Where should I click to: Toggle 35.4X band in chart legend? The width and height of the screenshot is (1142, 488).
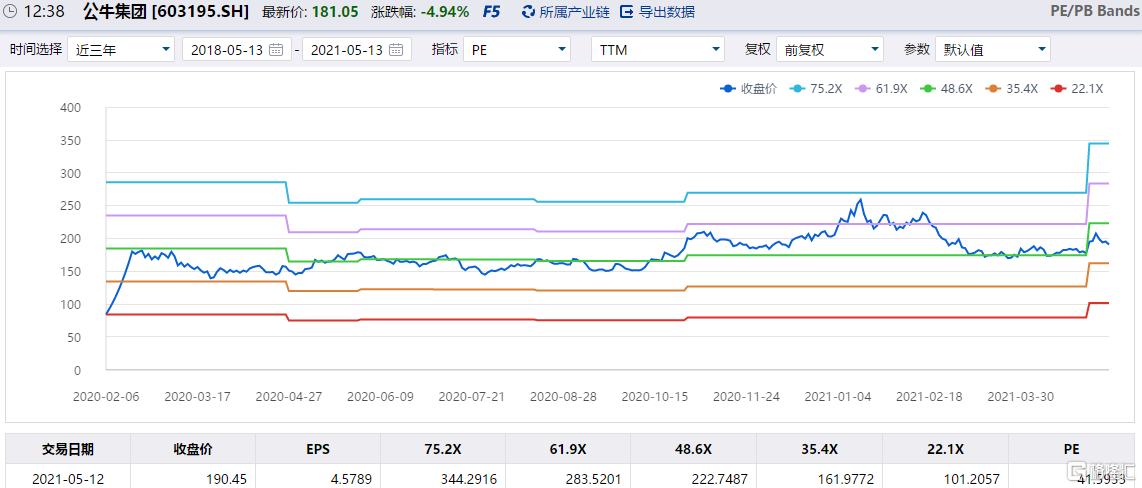click(1011, 89)
